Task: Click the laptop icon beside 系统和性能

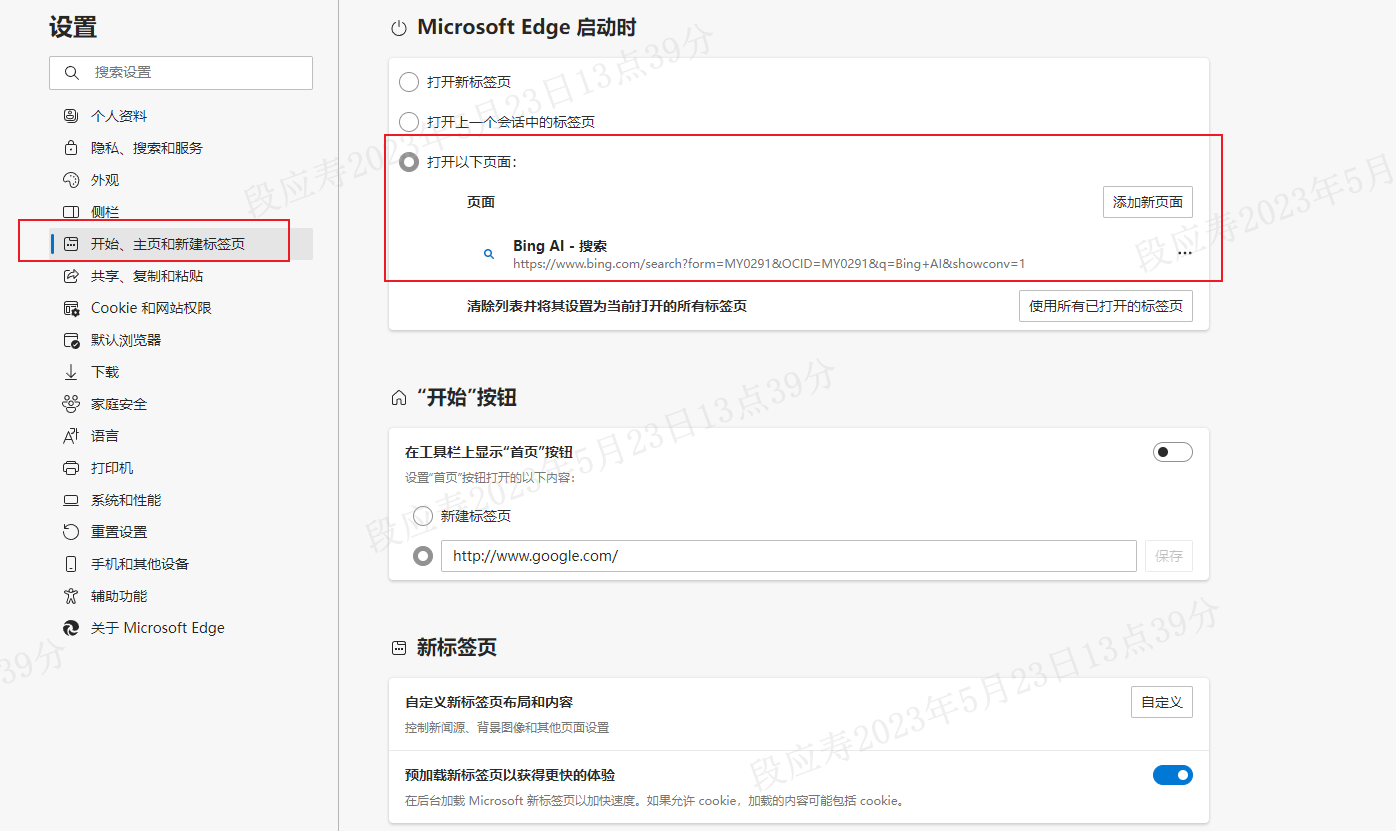Action: 71,500
